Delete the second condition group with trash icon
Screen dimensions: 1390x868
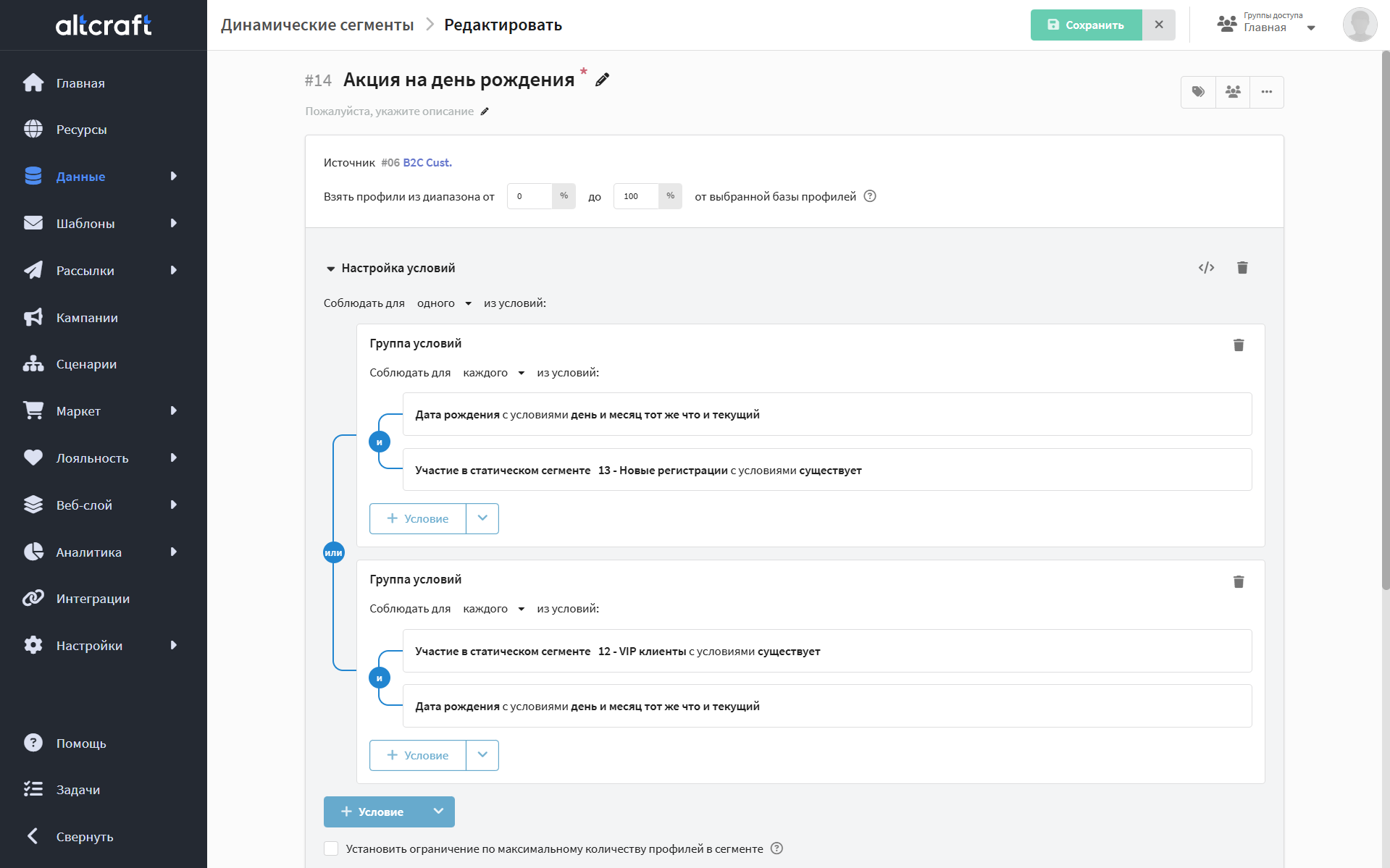coord(1239,582)
